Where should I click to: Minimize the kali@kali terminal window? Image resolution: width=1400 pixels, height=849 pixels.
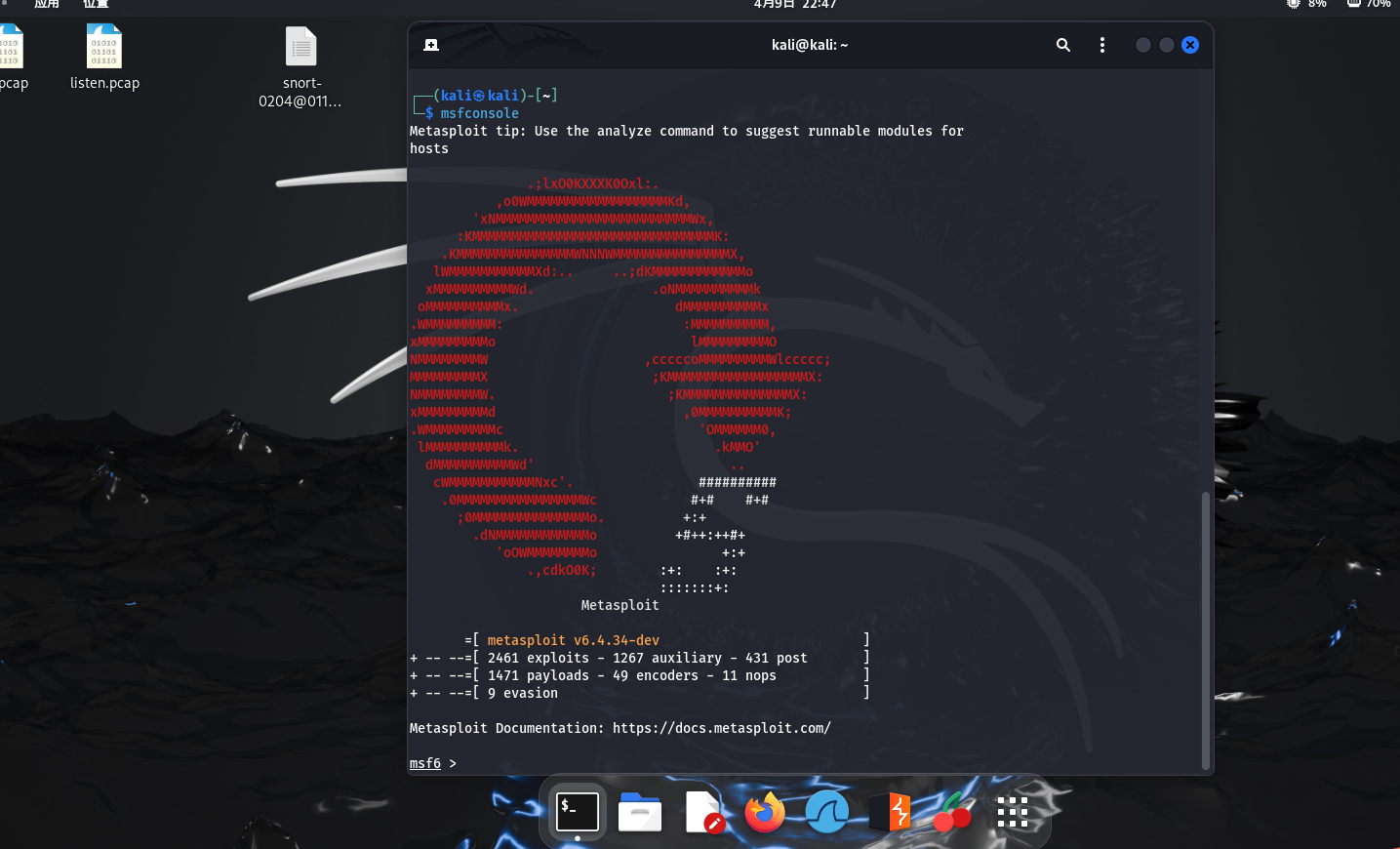(1143, 45)
